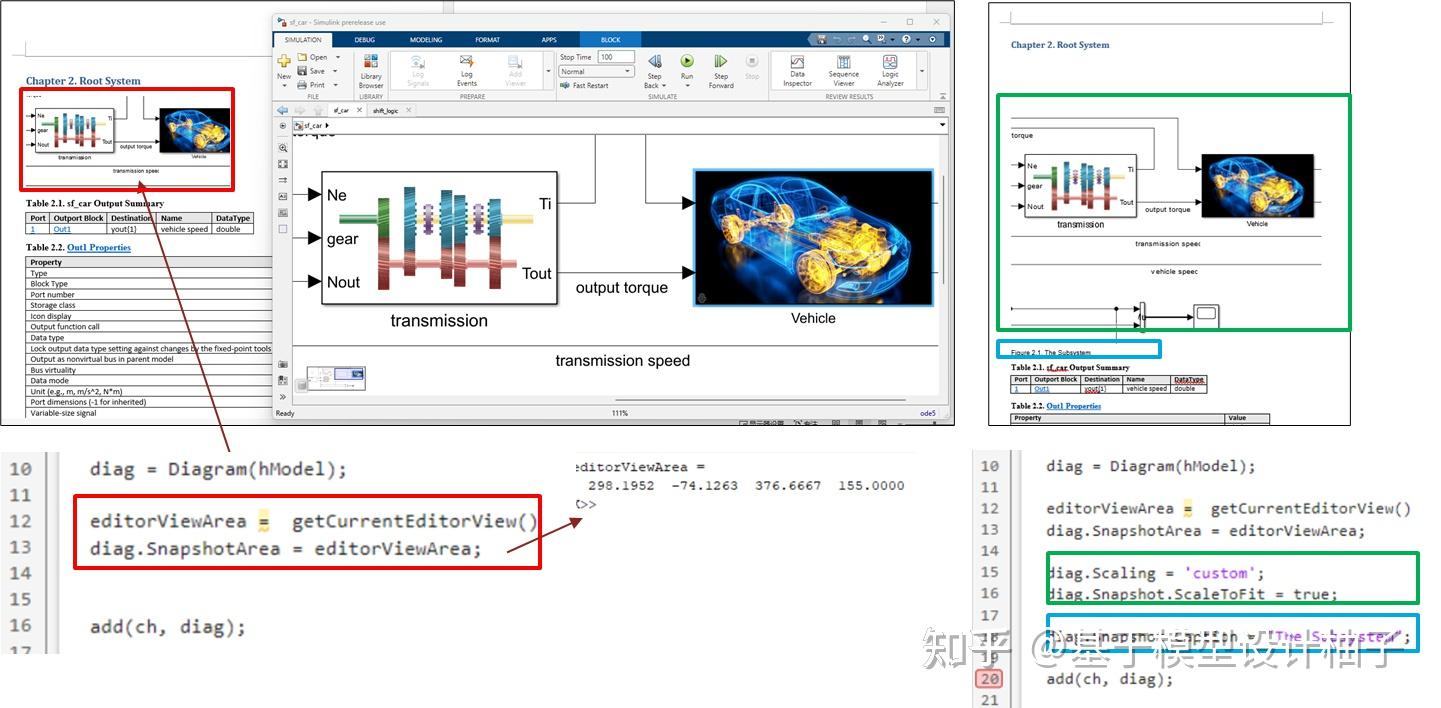Screen dimensions: 1441x708
Task: Switch to the shift_logic model tab
Action: coord(386,111)
